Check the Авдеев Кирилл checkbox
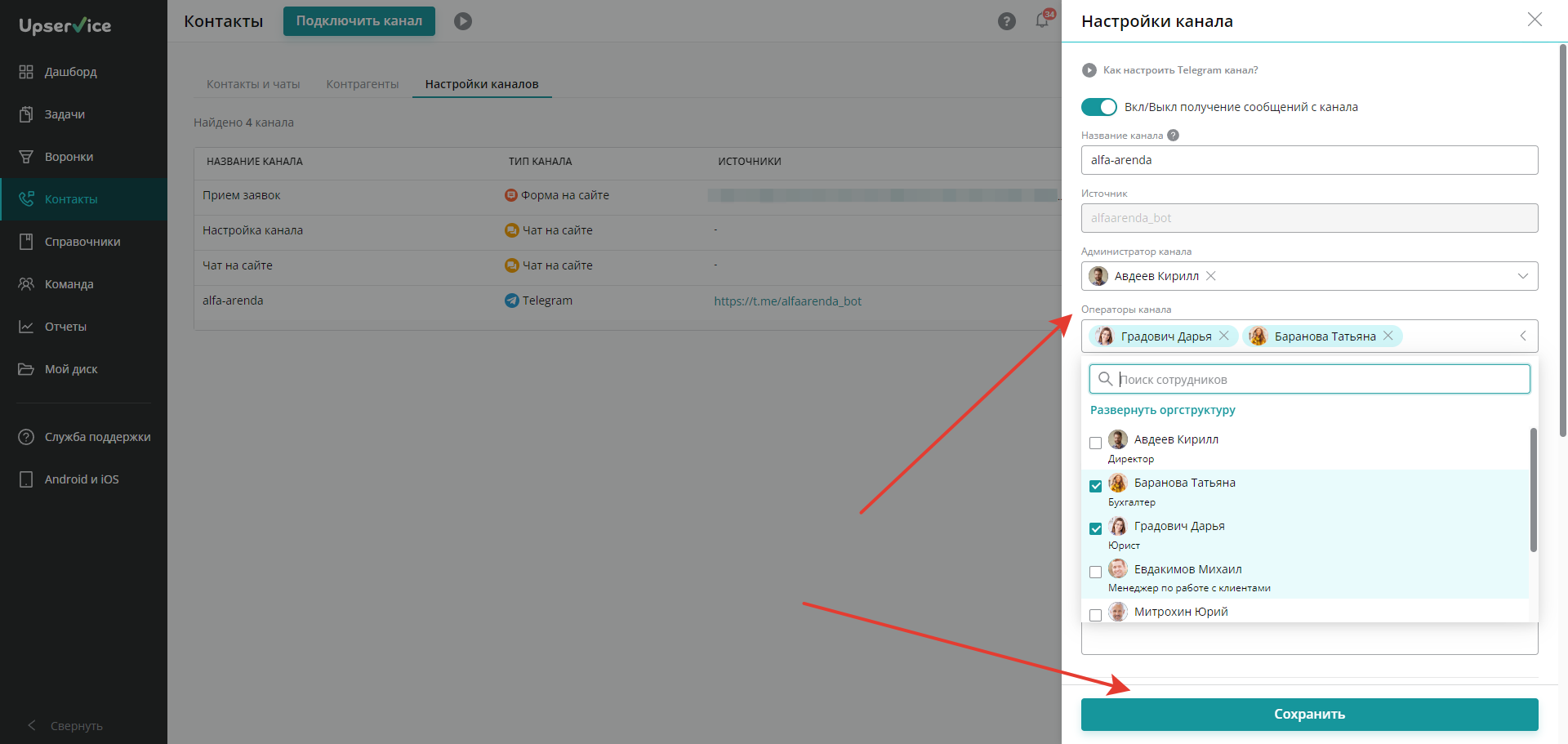 click(x=1096, y=443)
